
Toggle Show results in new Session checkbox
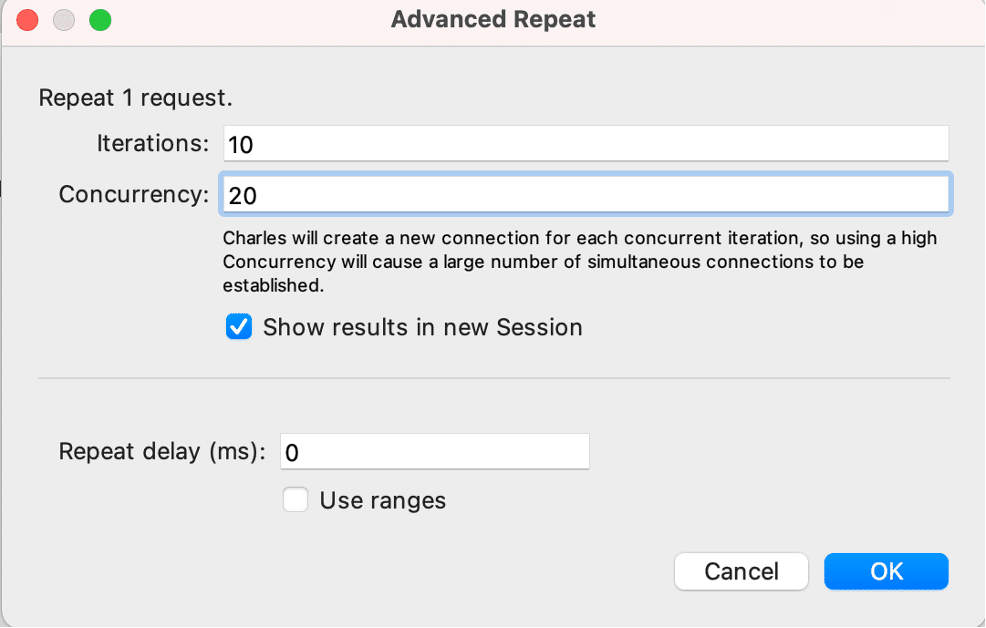pos(239,327)
